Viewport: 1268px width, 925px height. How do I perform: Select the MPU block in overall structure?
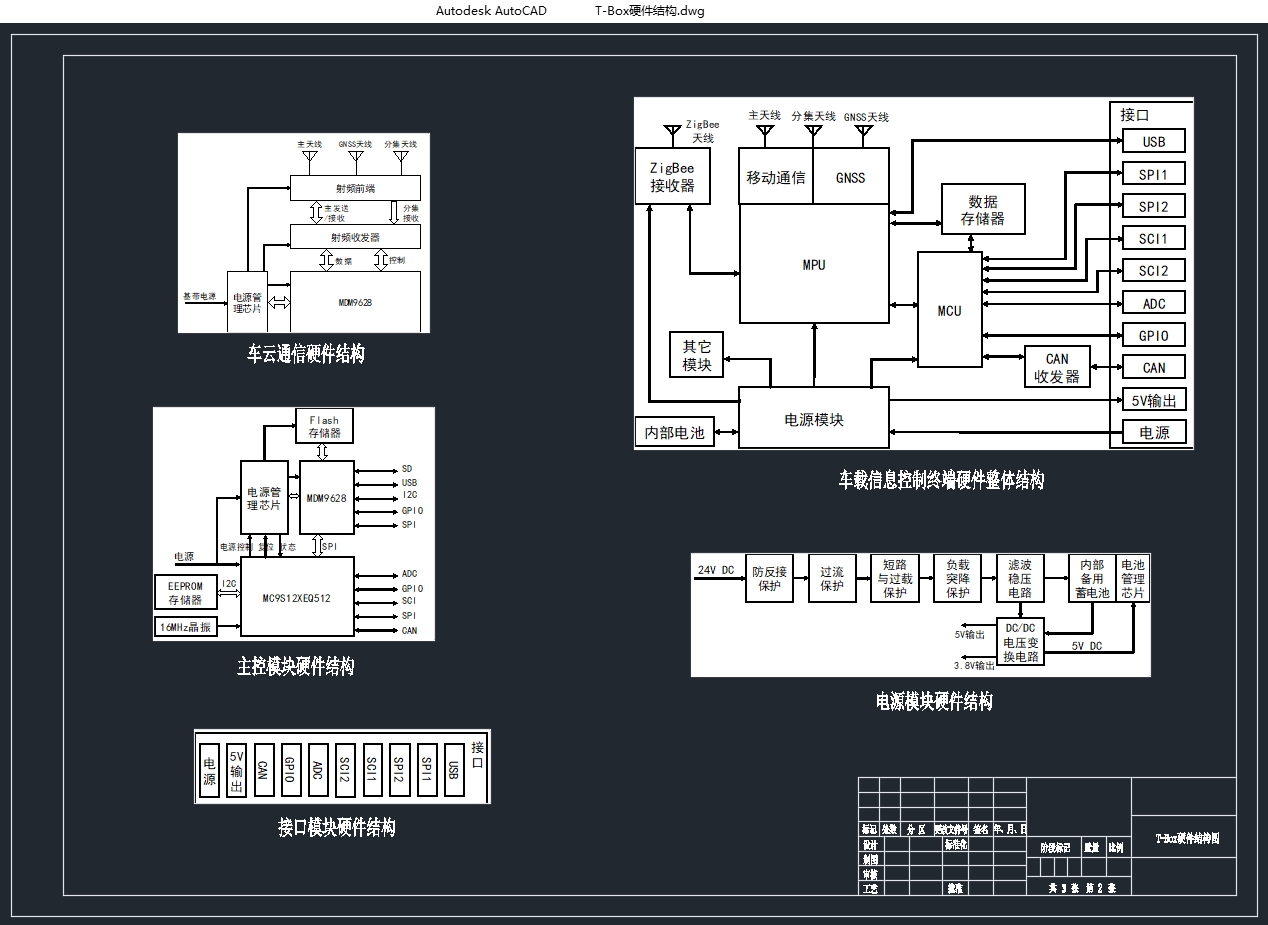[x=814, y=265]
